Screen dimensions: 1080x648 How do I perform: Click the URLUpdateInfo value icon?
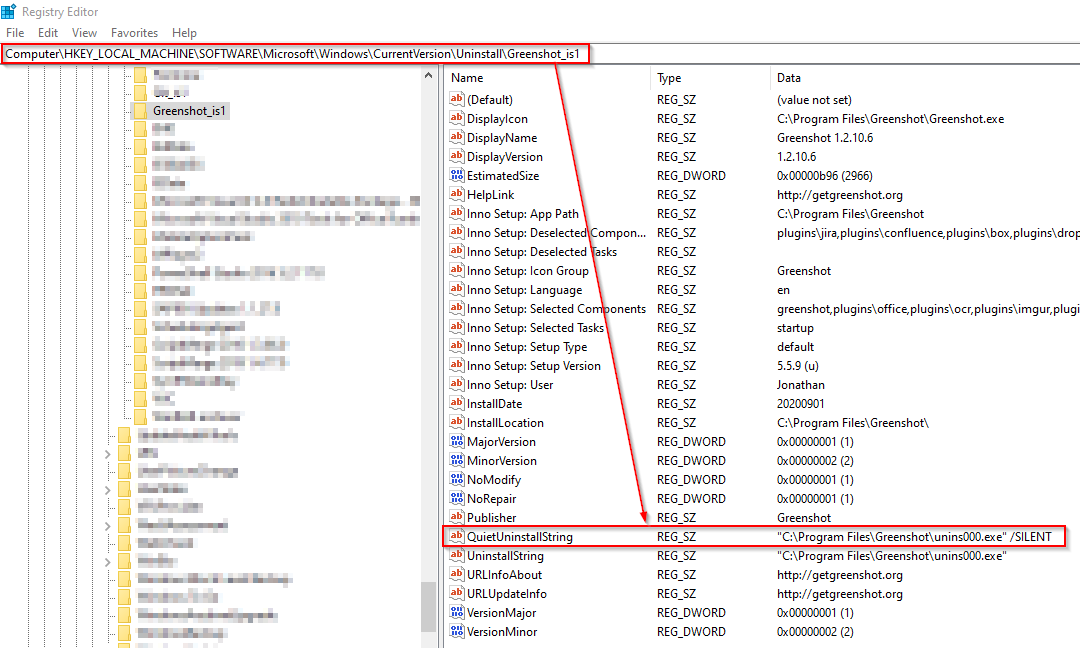[x=457, y=594]
